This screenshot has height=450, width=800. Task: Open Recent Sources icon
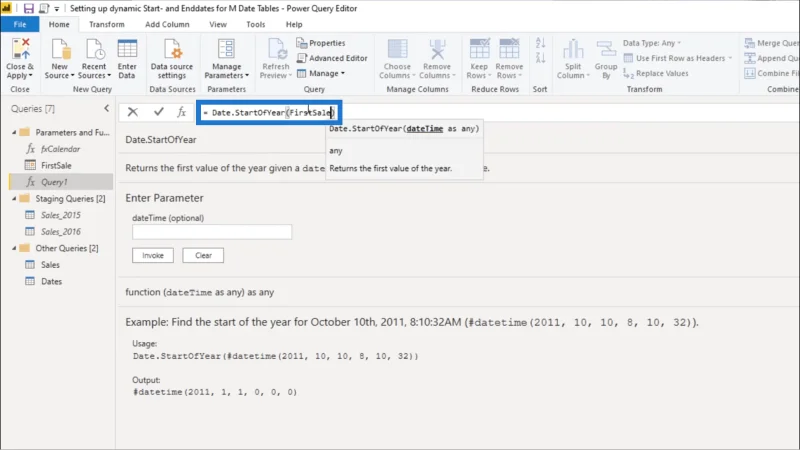click(94, 49)
